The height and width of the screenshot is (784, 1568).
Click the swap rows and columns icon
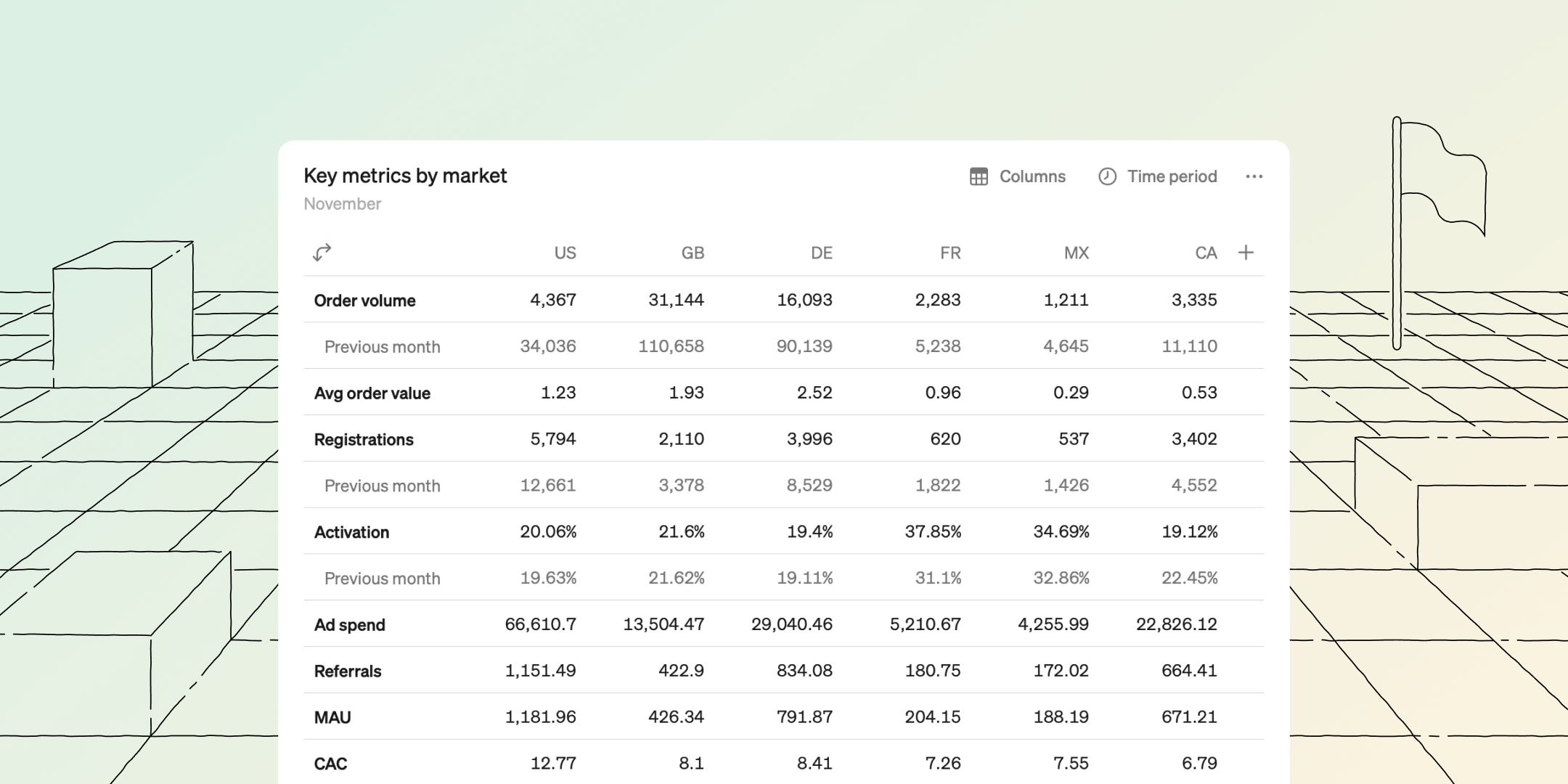(322, 252)
